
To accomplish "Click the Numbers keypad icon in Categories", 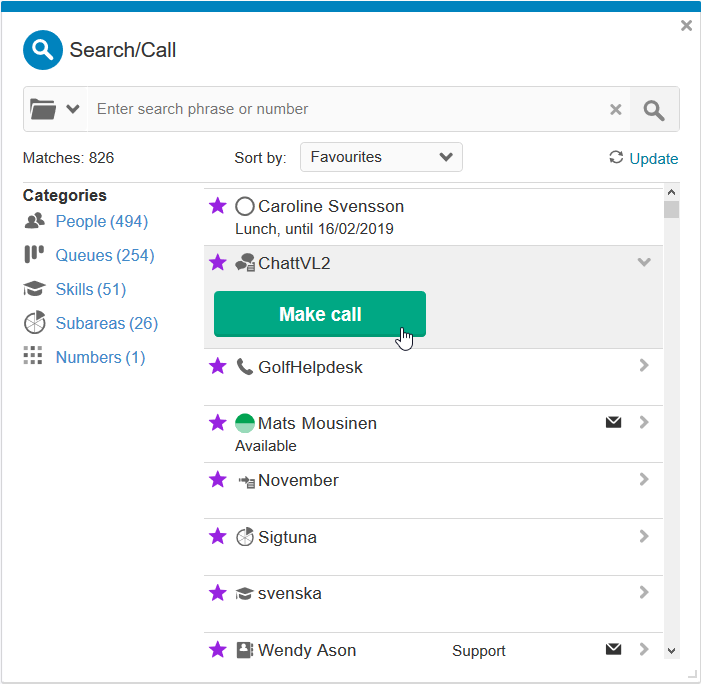I will coord(34,357).
